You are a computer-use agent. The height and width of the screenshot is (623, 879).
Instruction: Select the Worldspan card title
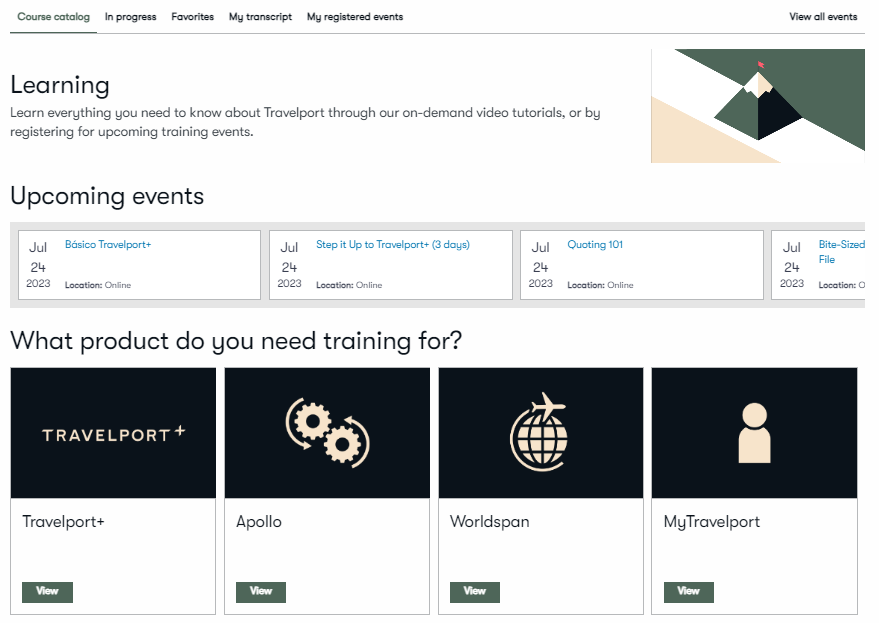point(489,522)
